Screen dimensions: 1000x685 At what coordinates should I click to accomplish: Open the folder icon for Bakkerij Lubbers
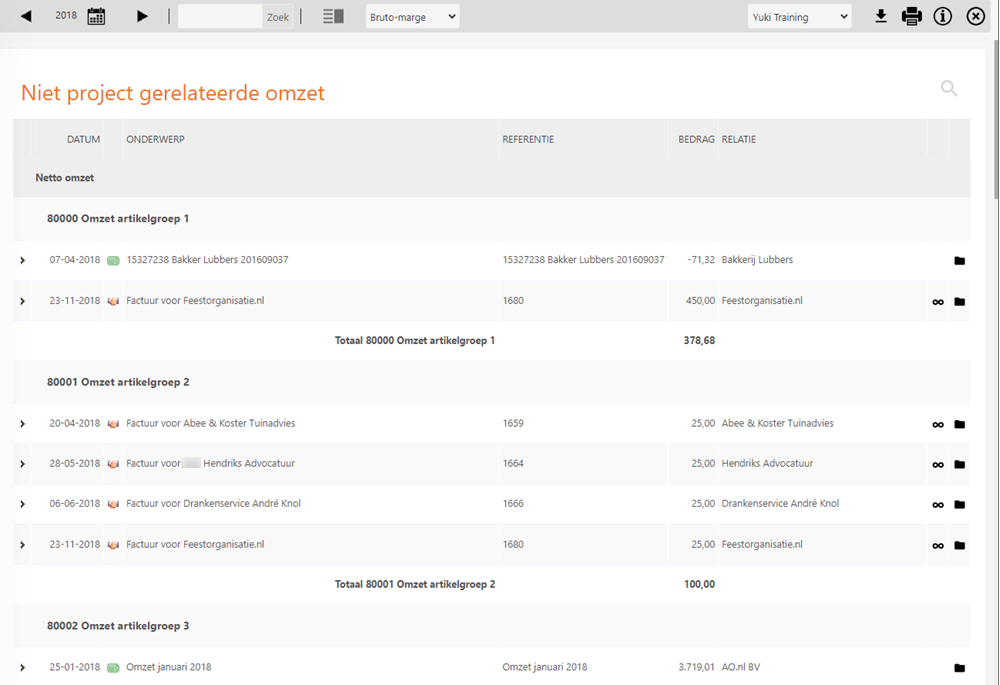[x=959, y=260]
